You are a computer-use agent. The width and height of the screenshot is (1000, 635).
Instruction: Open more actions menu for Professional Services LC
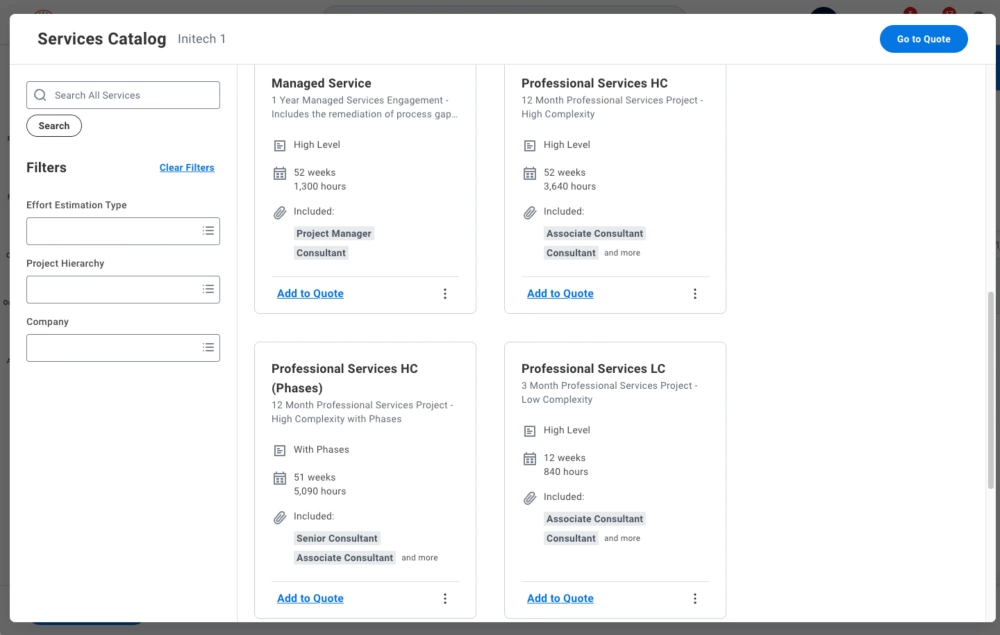tap(695, 599)
